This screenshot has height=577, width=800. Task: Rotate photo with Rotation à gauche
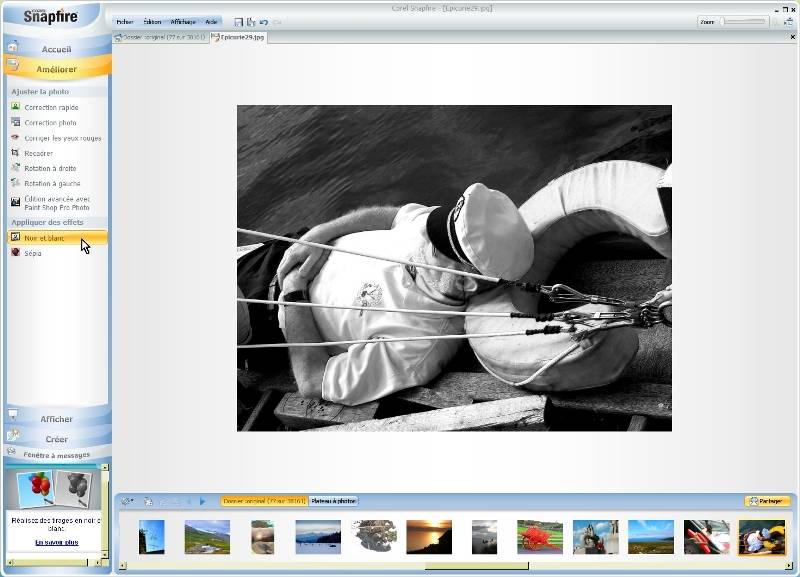pos(52,184)
